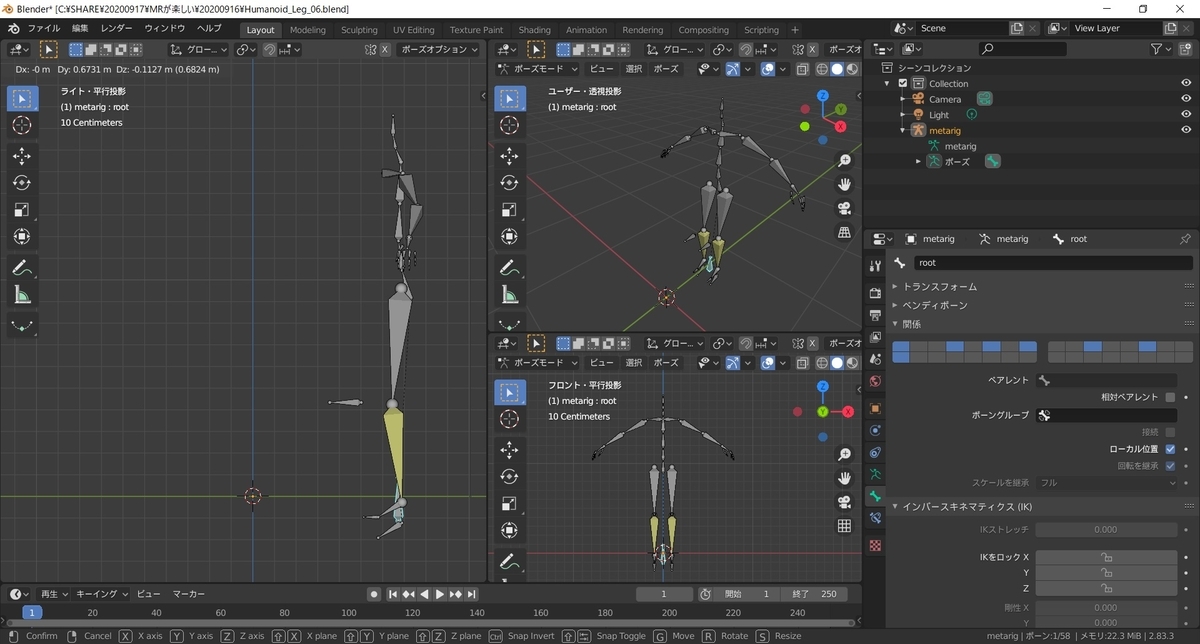Switch to the Sculpting workspace tab
Image resolution: width=1200 pixels, height=644 pixels.
(x=359, y=30)
